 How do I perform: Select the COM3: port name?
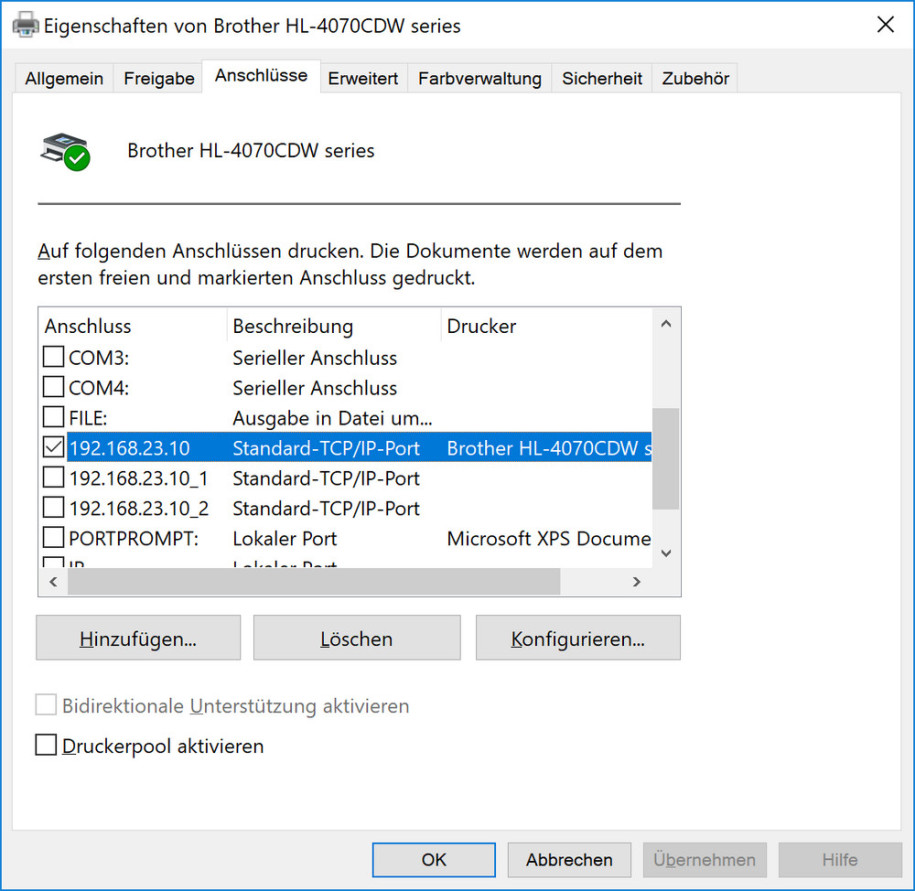coord(99,357)
